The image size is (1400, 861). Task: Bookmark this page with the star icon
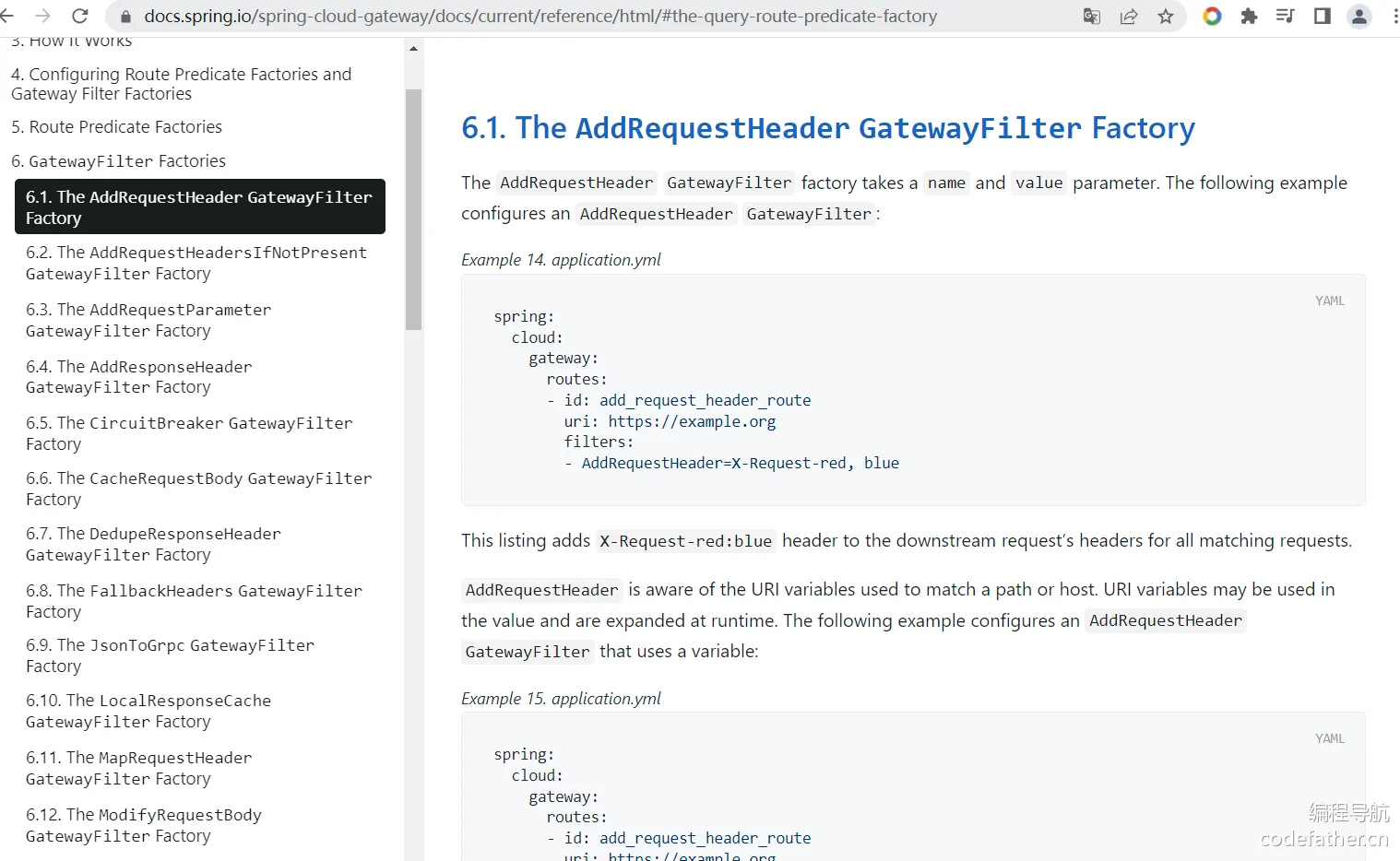pos(1166,17)
